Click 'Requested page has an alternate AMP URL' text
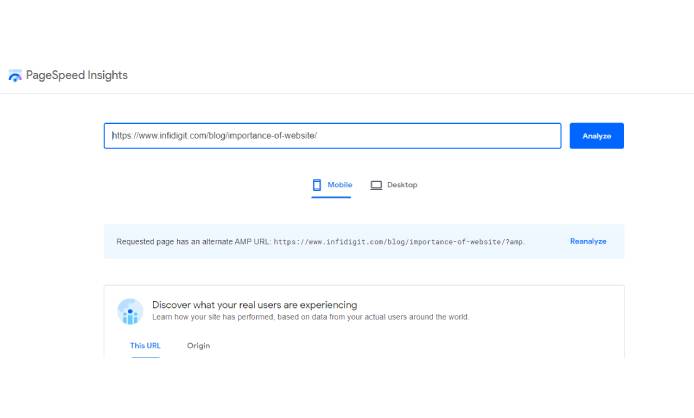Image resolution: width=694 pixels, height=418 pixels. [193, 242]
